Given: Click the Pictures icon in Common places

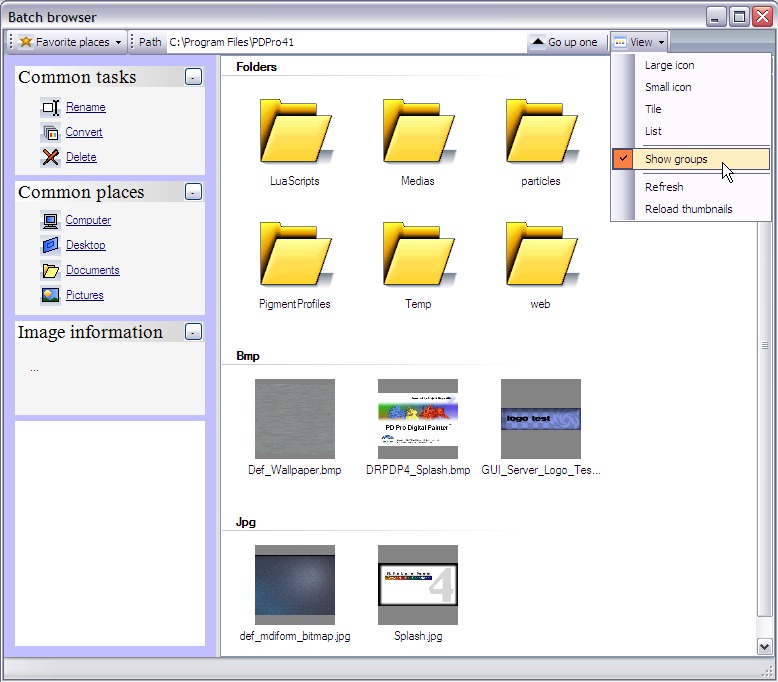Looking at the screenshot, I should tap(50, 296).
